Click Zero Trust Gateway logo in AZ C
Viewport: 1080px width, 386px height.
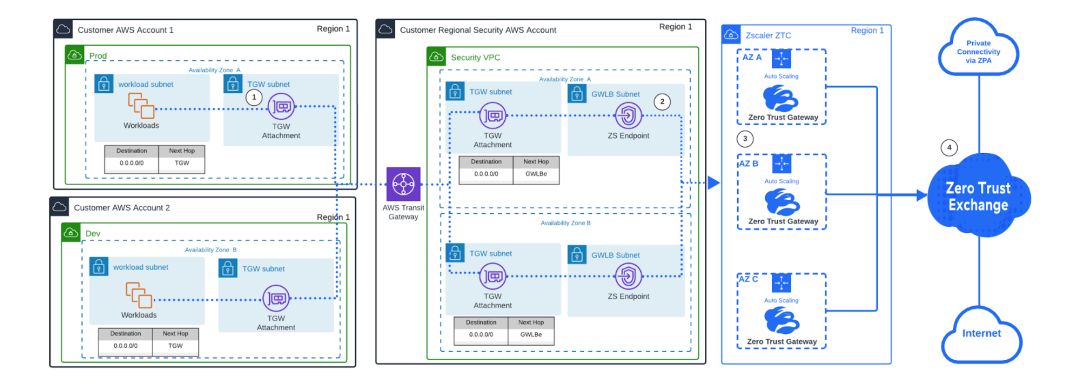781,321
